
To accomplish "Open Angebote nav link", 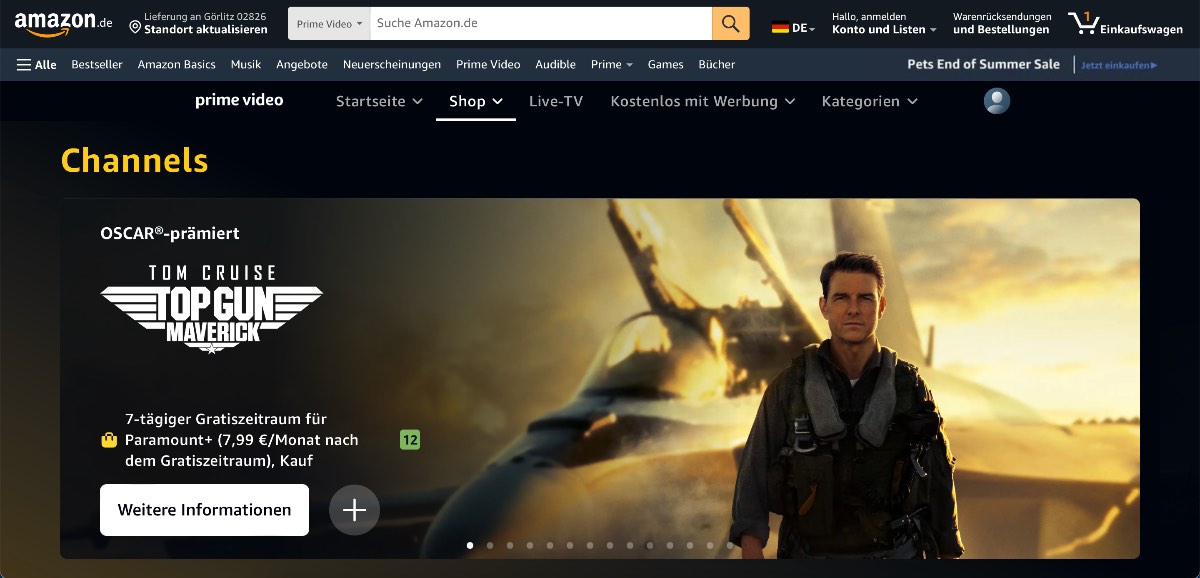I will [x=302, y=64].
